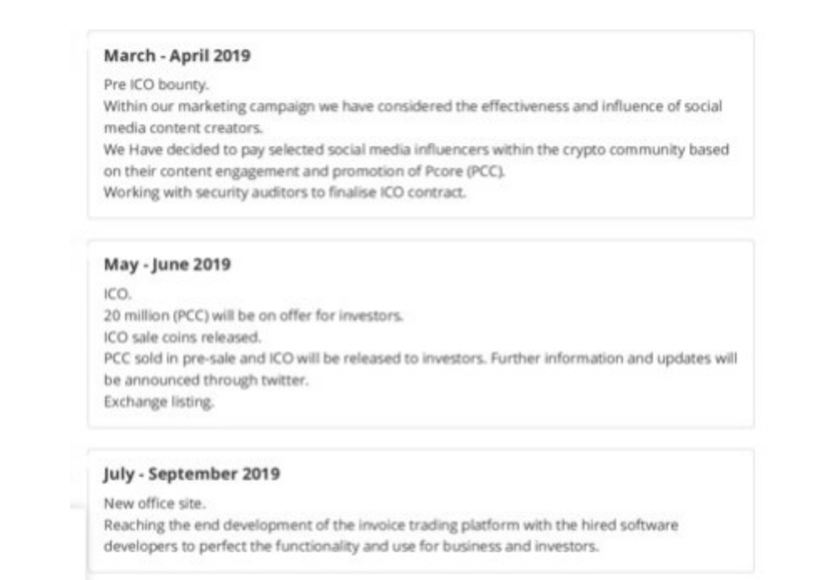Click the March - April 2019 heading
Image resolution: width=839 pixels, height=580 pixels.
coord(177,56)
